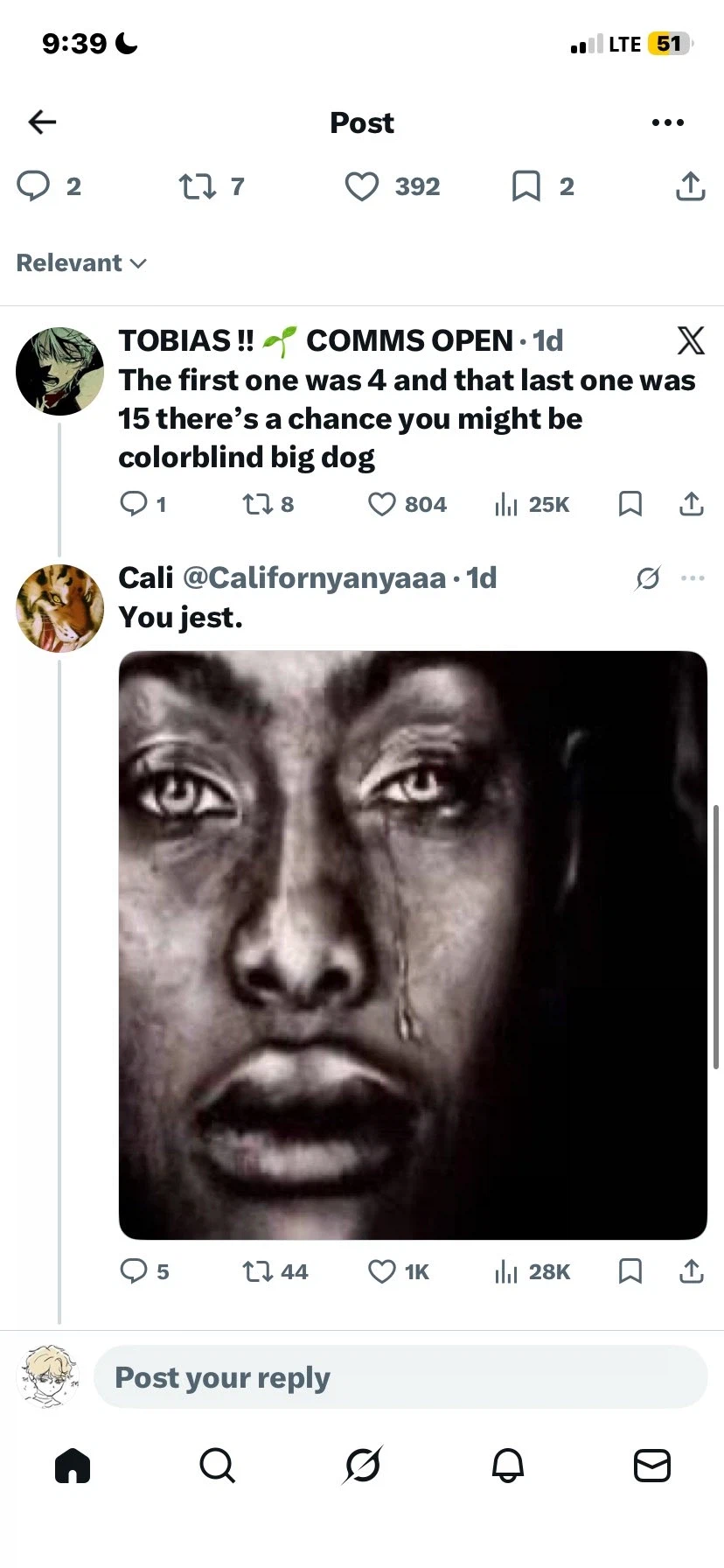Open the Notifications bell tab
This screenshot has height=1568, width=724.
tap(507, 1465)
